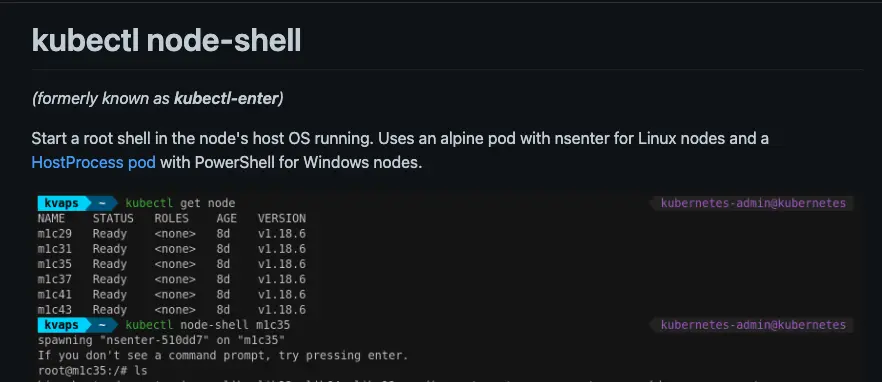Click the 'kubectl node-shell m1c35' command
882x382 pixels.
tap(208, 325)
